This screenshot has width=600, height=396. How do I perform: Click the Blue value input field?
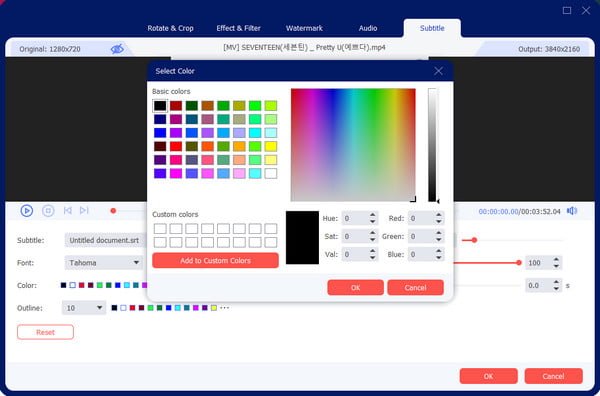coord(421,254)
